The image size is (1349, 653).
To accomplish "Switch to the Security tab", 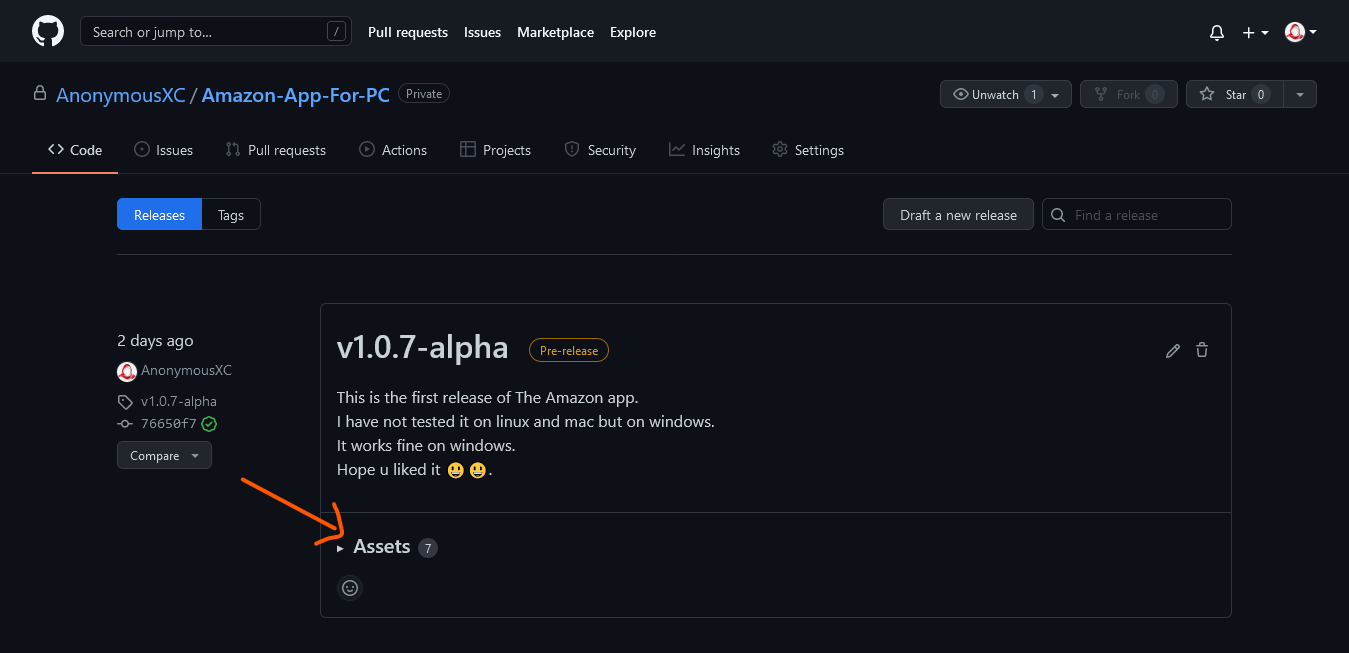I will point(600,150).
